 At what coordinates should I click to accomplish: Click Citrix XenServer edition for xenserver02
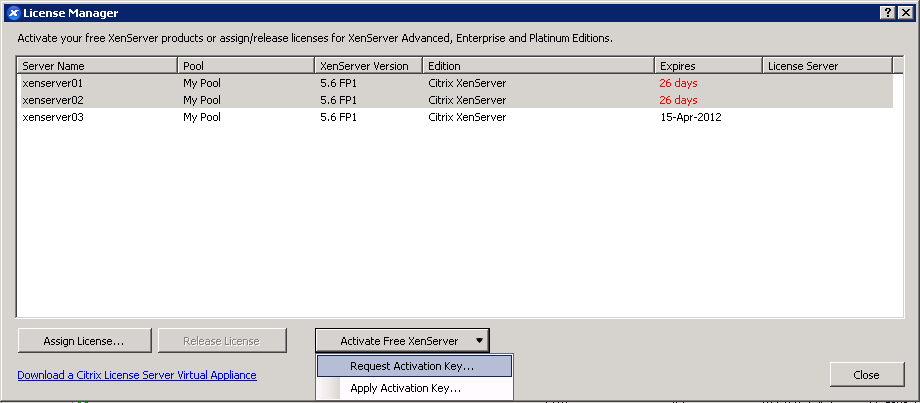pos(467,100)
